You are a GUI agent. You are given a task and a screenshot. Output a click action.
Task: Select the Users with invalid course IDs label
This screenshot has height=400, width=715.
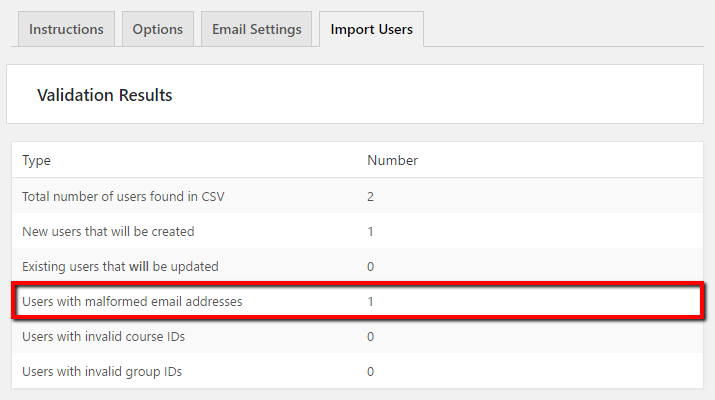pyautogui.click(x=103, y=336)
